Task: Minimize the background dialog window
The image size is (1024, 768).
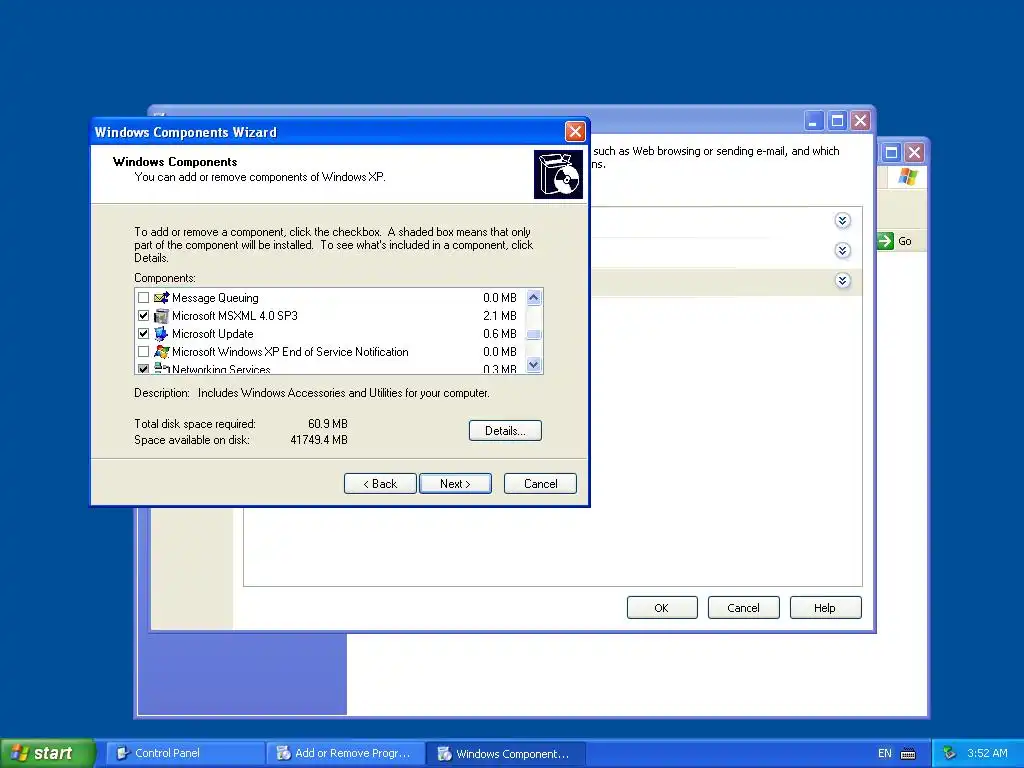Action: 812,121
